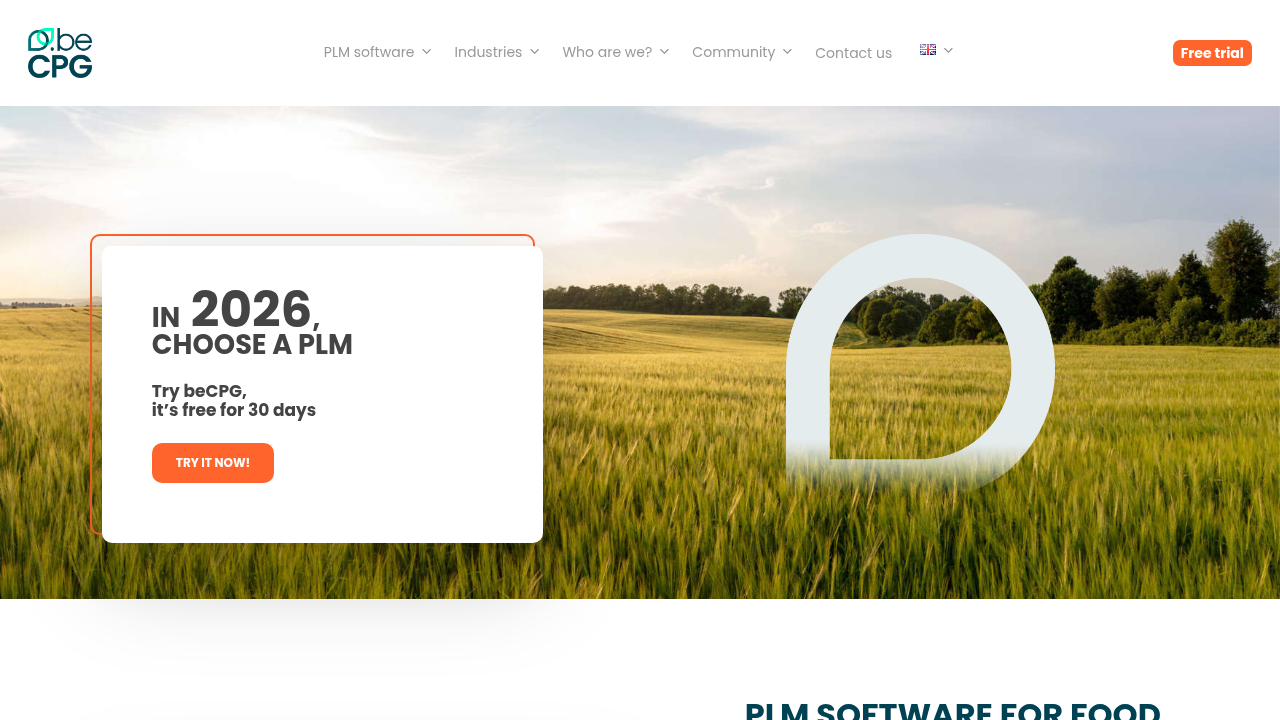This screenshot has width=1280, height=720.
Task: Expand the Community chevron arrow
Action: (787, 52)
